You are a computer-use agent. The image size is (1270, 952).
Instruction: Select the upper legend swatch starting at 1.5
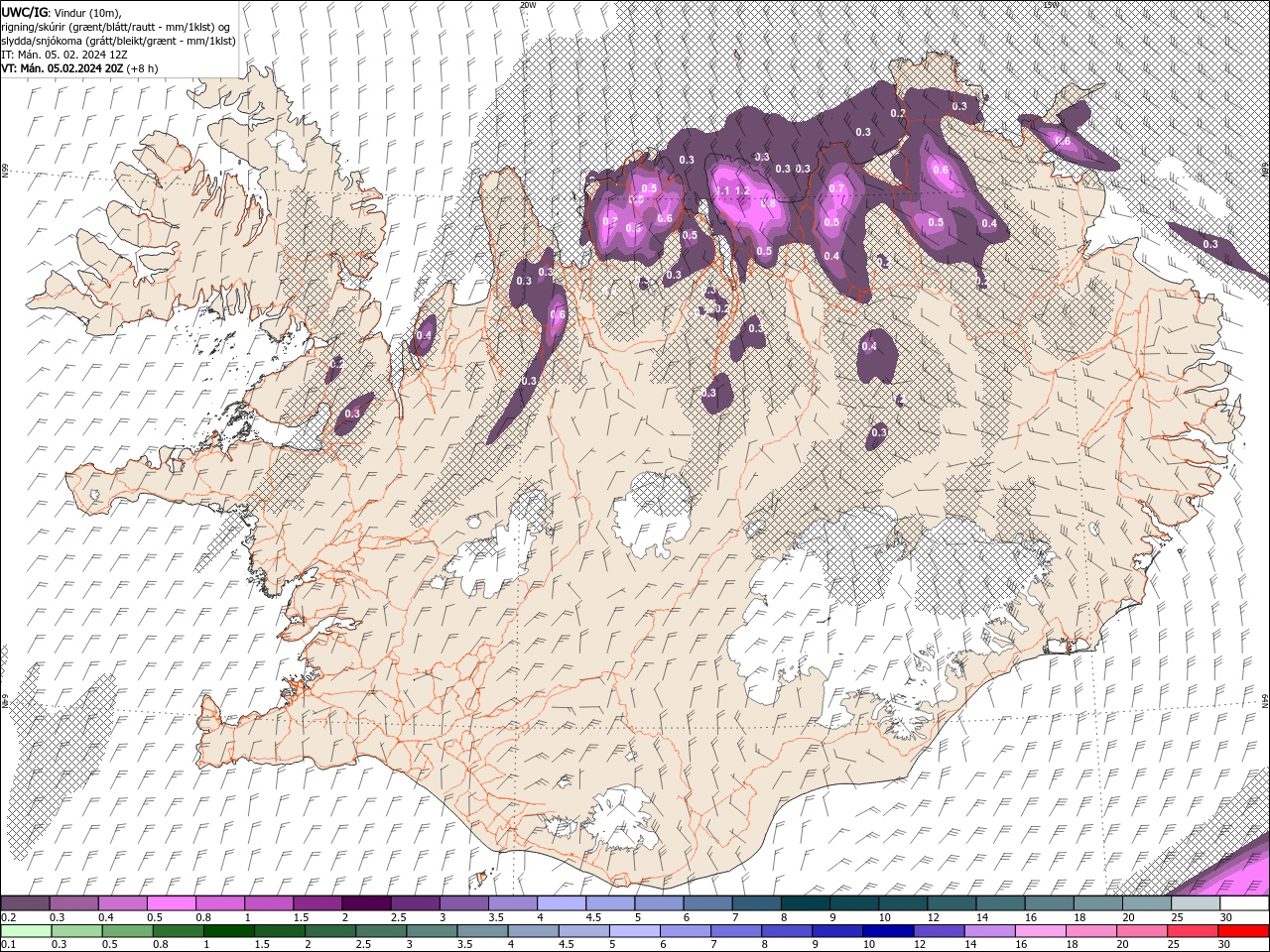coord(318,903)
